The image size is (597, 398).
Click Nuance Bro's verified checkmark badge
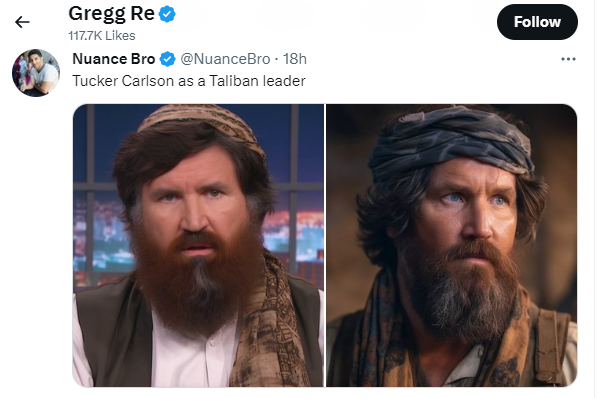click(167, 59)
